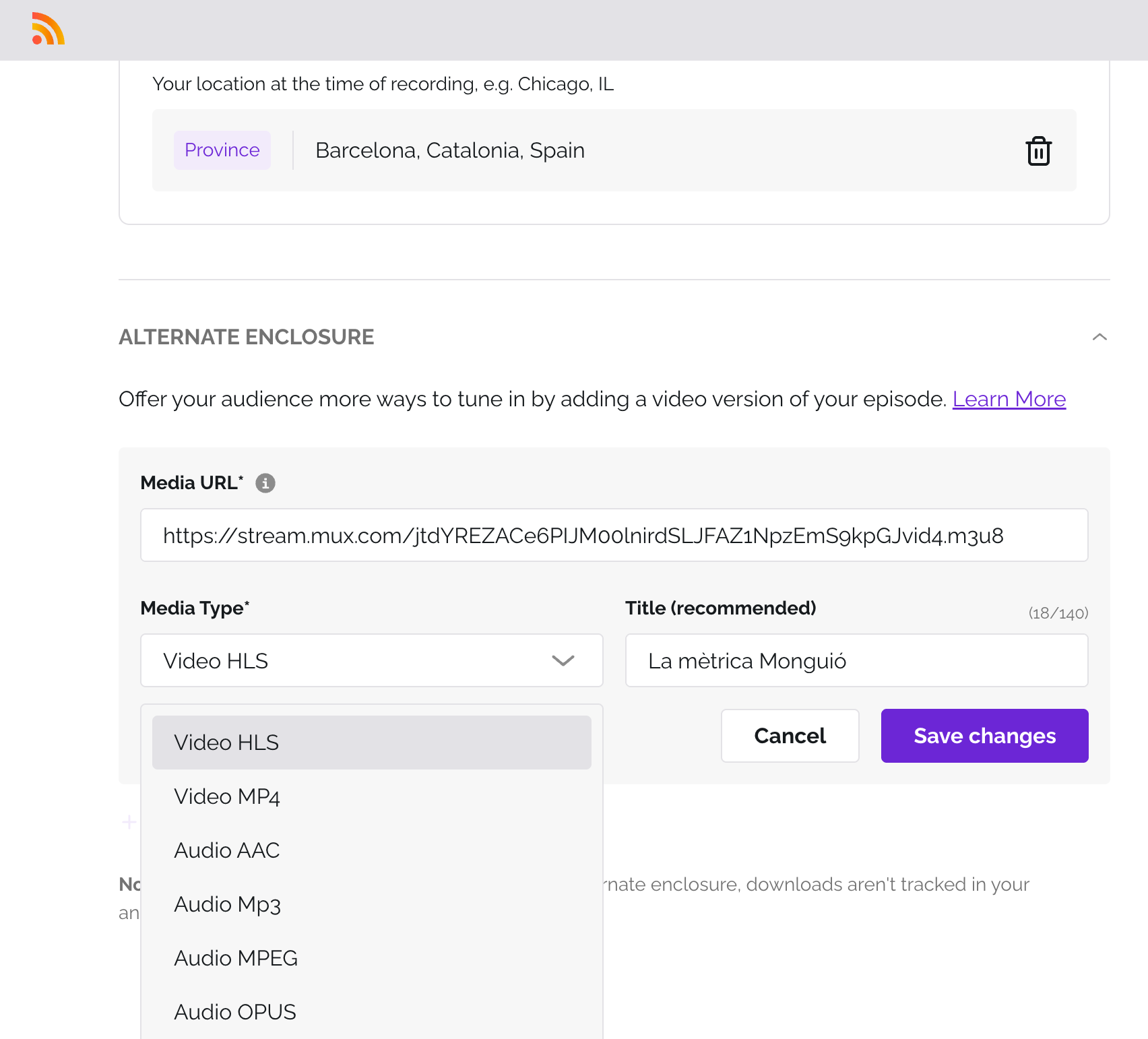Click the Province location tag
Screen dimensions: 1148x1039
pos(222,150)
